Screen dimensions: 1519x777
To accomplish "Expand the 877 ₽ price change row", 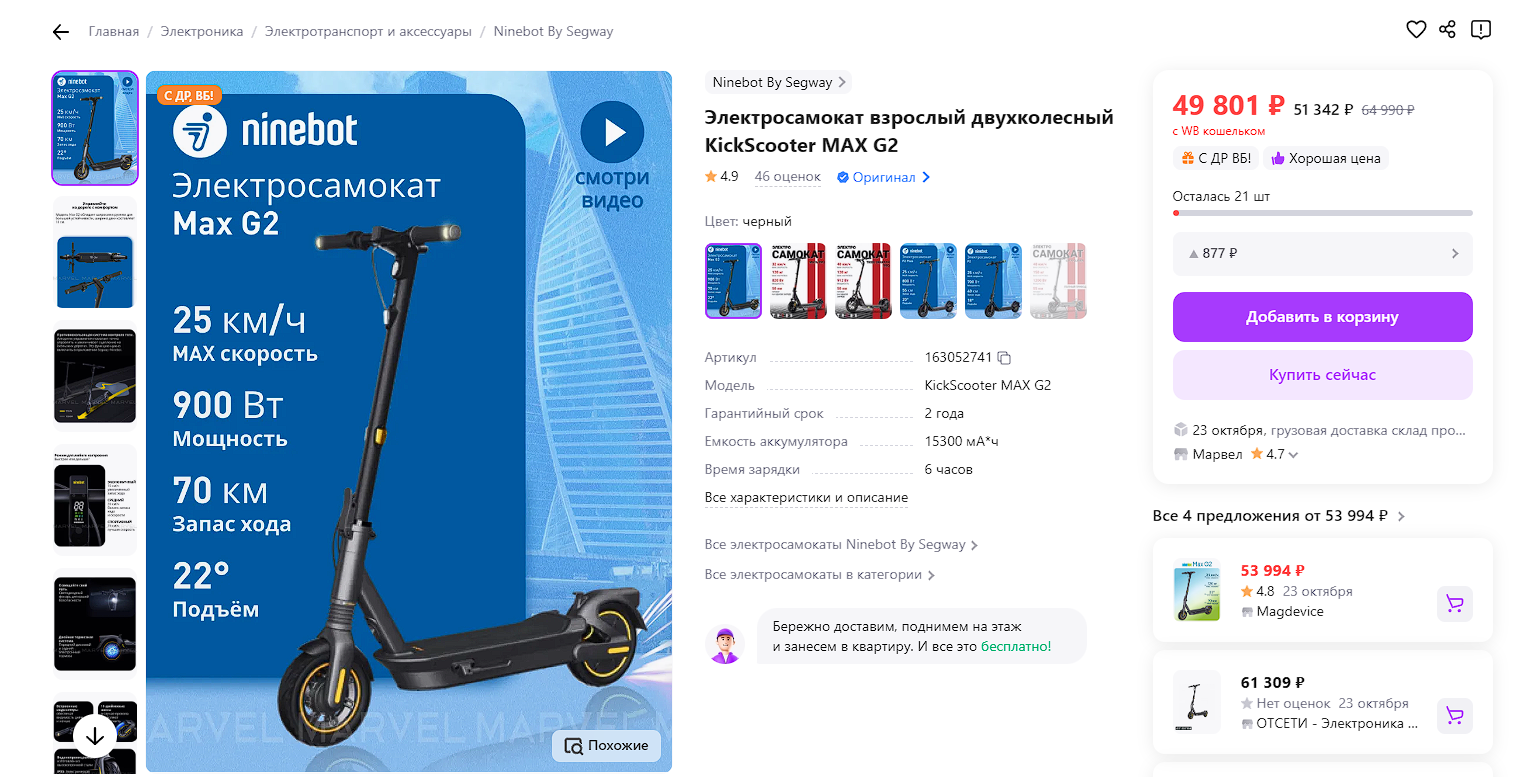I will [x=1322, y=254].
